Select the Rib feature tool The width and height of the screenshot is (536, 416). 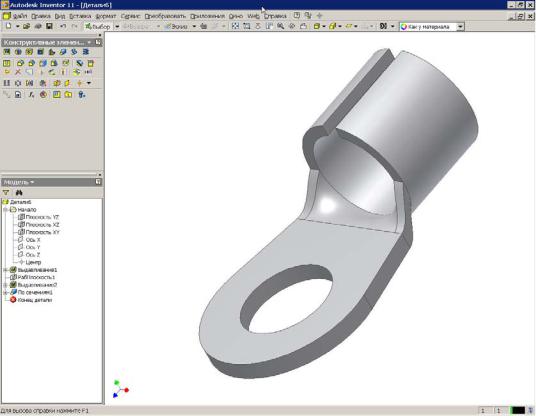[52, 52]
